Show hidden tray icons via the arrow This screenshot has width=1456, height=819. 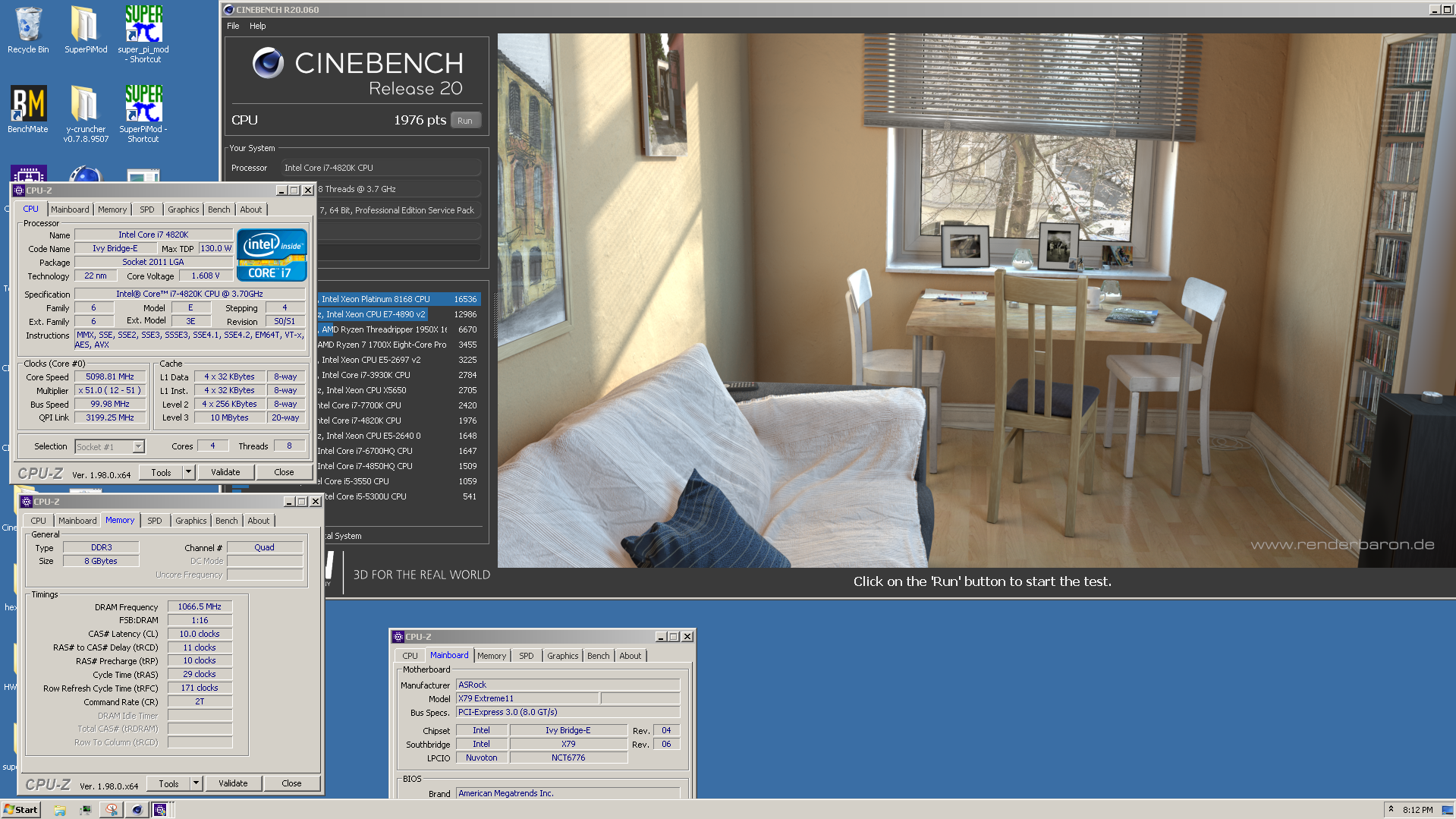click(1391, 809)
